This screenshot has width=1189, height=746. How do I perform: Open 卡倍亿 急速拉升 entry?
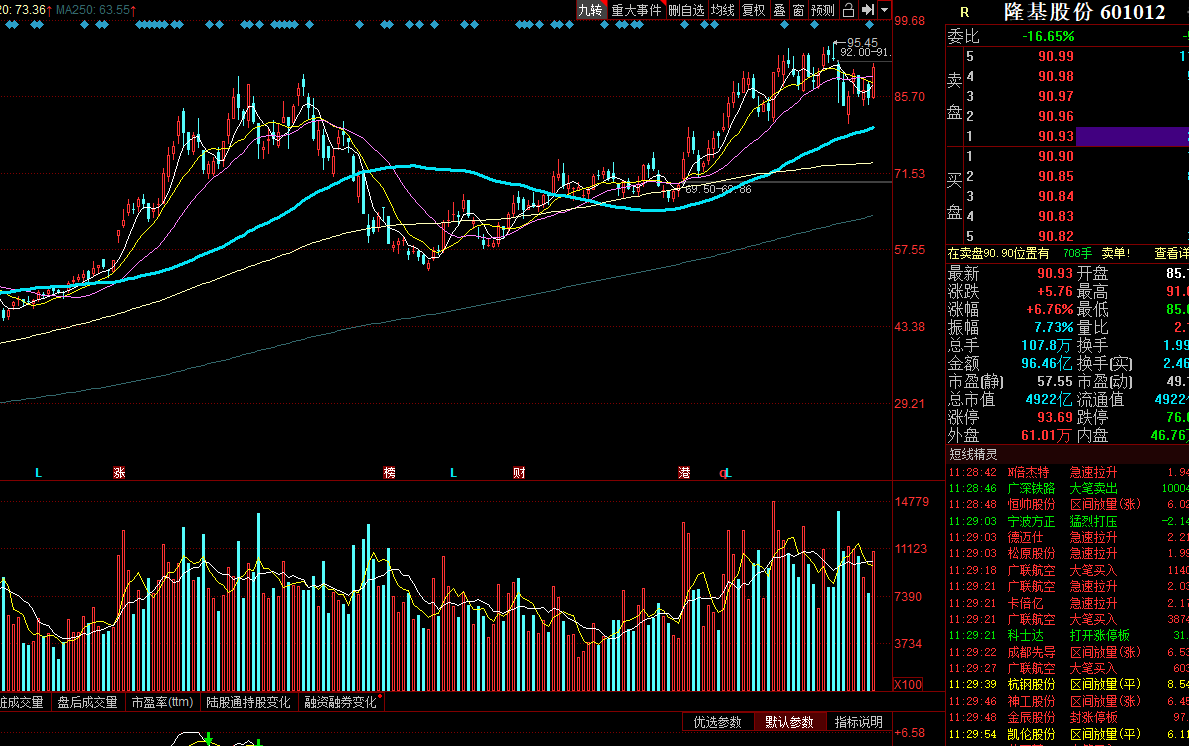tap(1068, 603)
